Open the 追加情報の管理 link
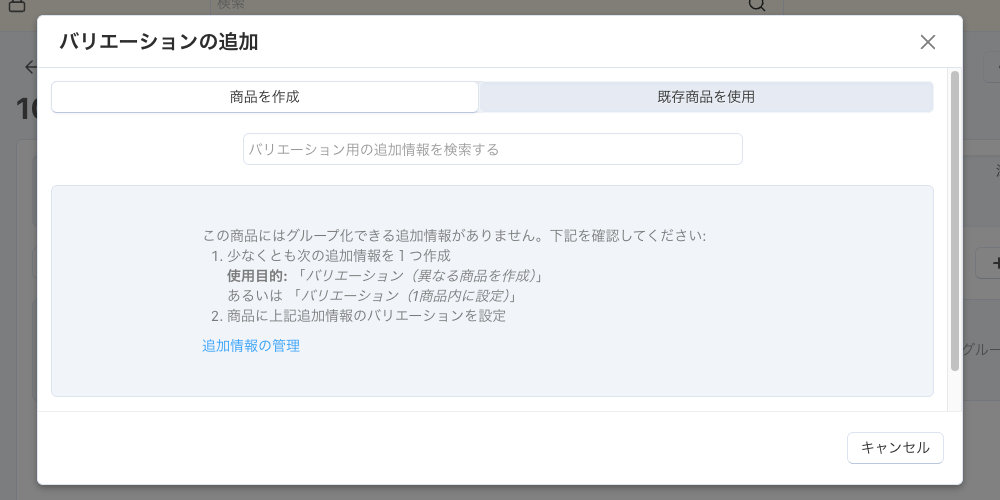This screenshot has width=1000, height=500. pos(251,346)
